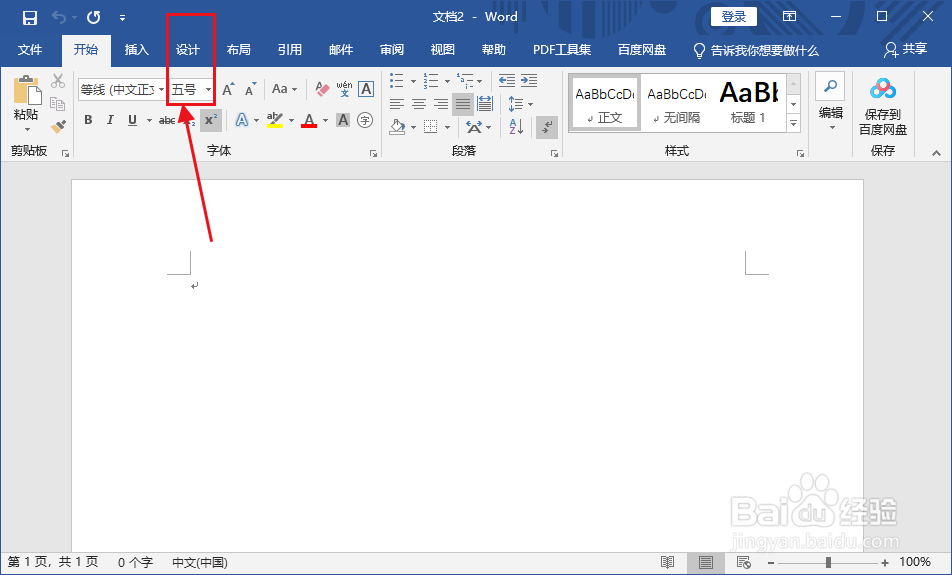This screenshot has width=952, height=575.
Task: Apply a text effect with the outlined A
Action: coord(242,120)
